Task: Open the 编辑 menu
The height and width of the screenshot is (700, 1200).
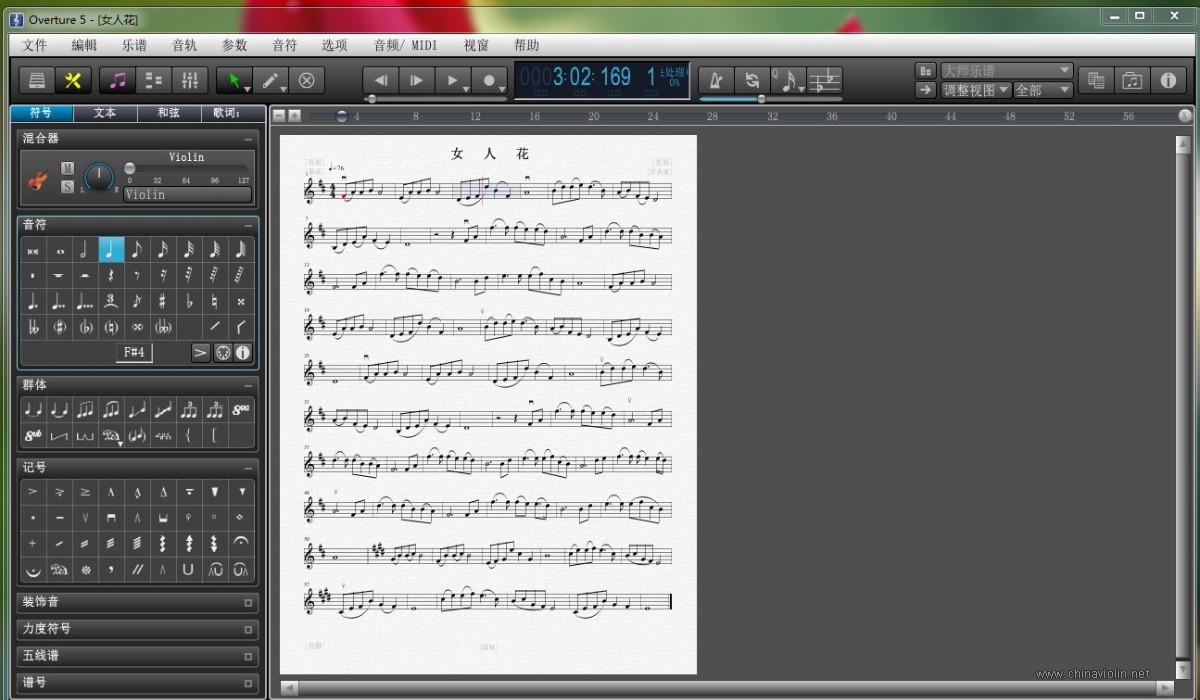Action: point(85,45)
